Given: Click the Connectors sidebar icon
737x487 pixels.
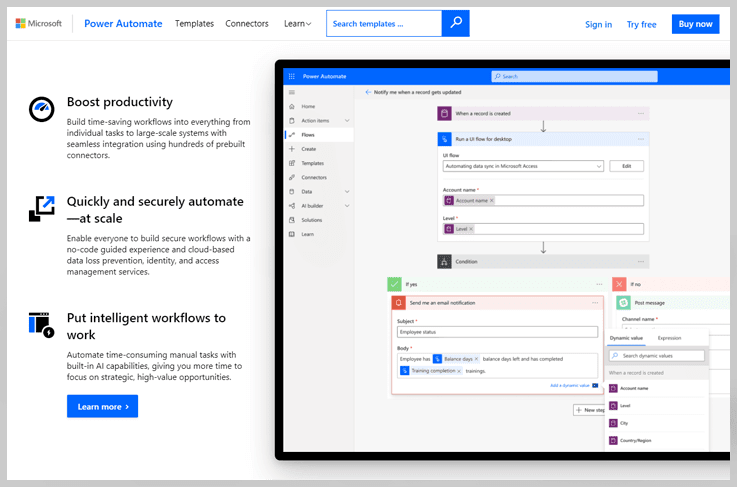Looking at the screenshot, I should [x=292, y=177].
